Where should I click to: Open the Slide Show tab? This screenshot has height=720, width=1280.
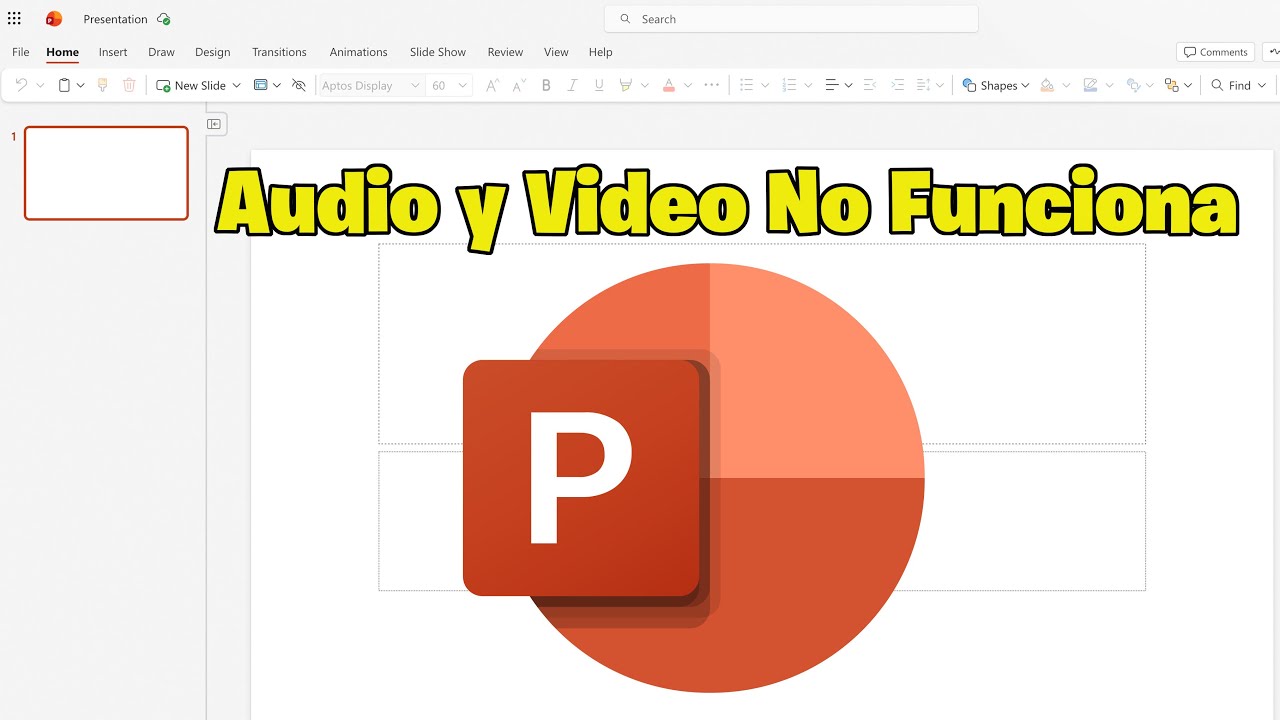pyautogui.click(x=438, y=52)
